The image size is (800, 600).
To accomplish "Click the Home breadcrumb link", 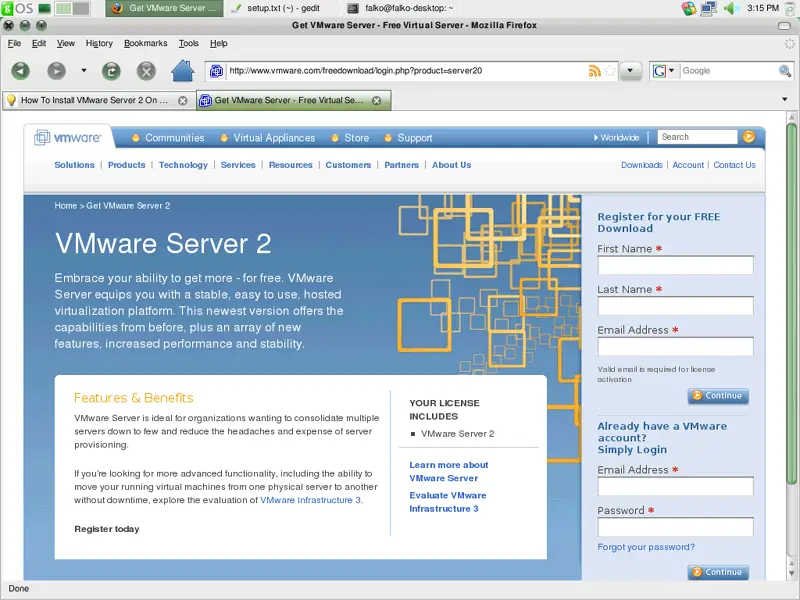I will coord(65,206).
